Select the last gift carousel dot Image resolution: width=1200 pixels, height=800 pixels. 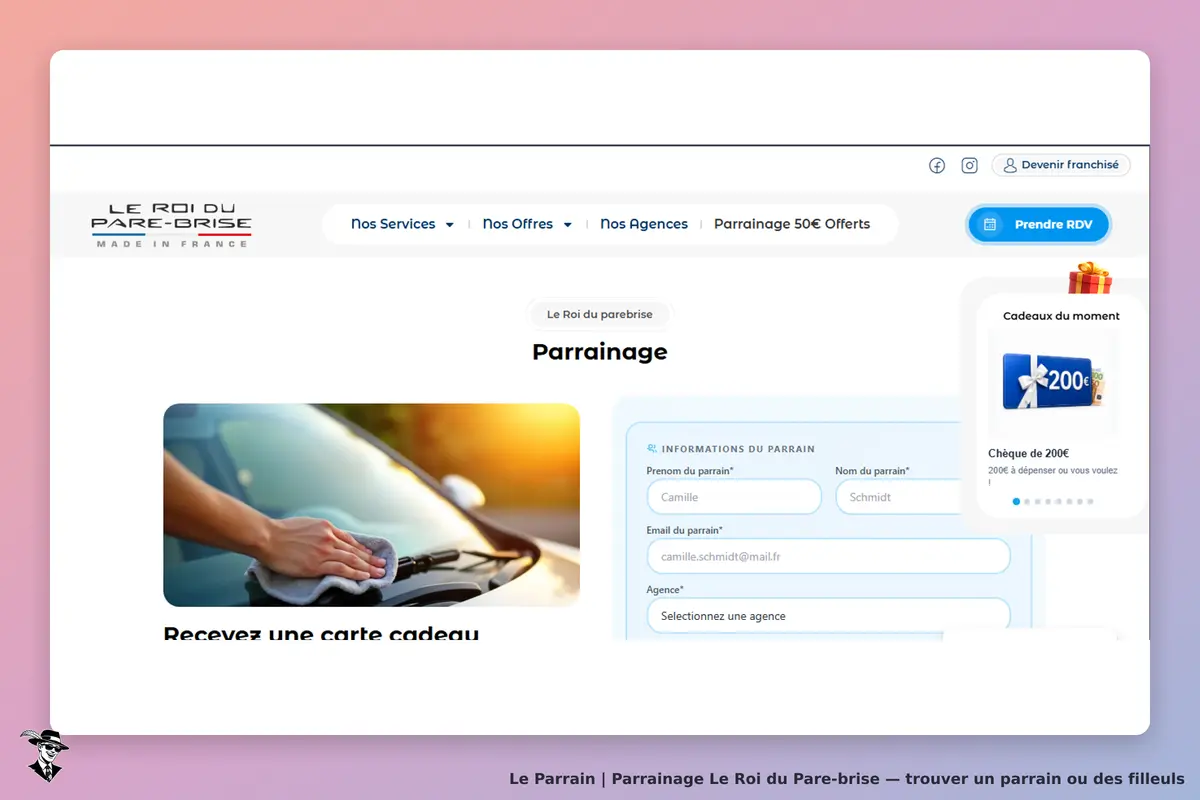click(x=1090, y=501)
